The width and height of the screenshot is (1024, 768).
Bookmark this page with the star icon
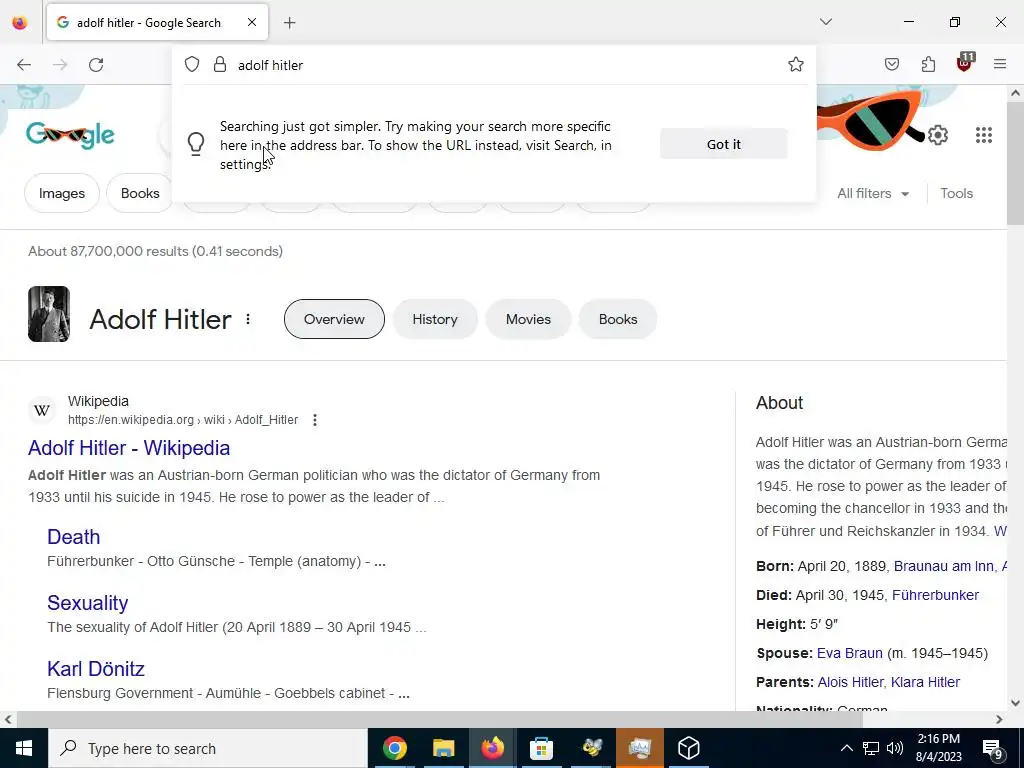795,64
